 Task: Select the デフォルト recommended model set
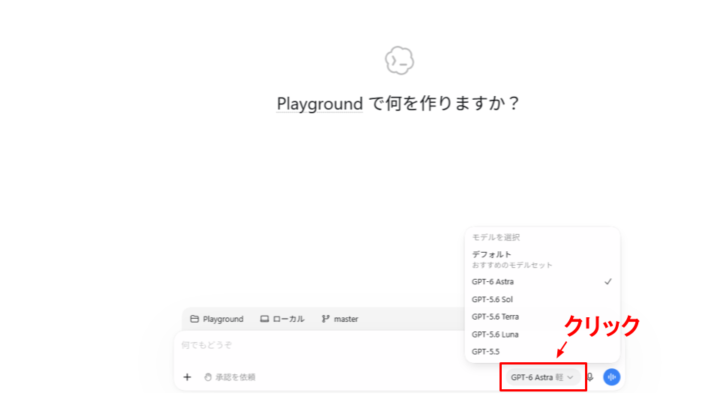[x=542, y=259]
